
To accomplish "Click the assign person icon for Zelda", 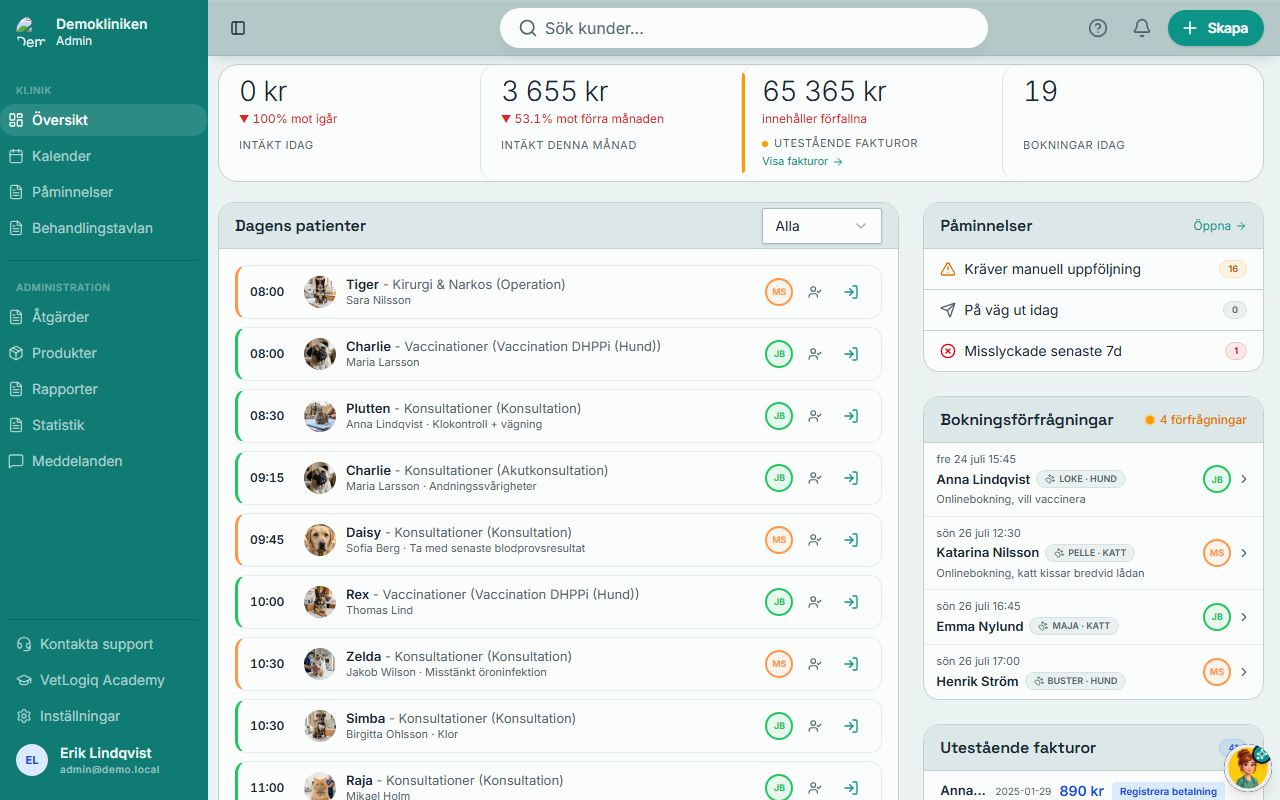I will click(x=815, y=664).
